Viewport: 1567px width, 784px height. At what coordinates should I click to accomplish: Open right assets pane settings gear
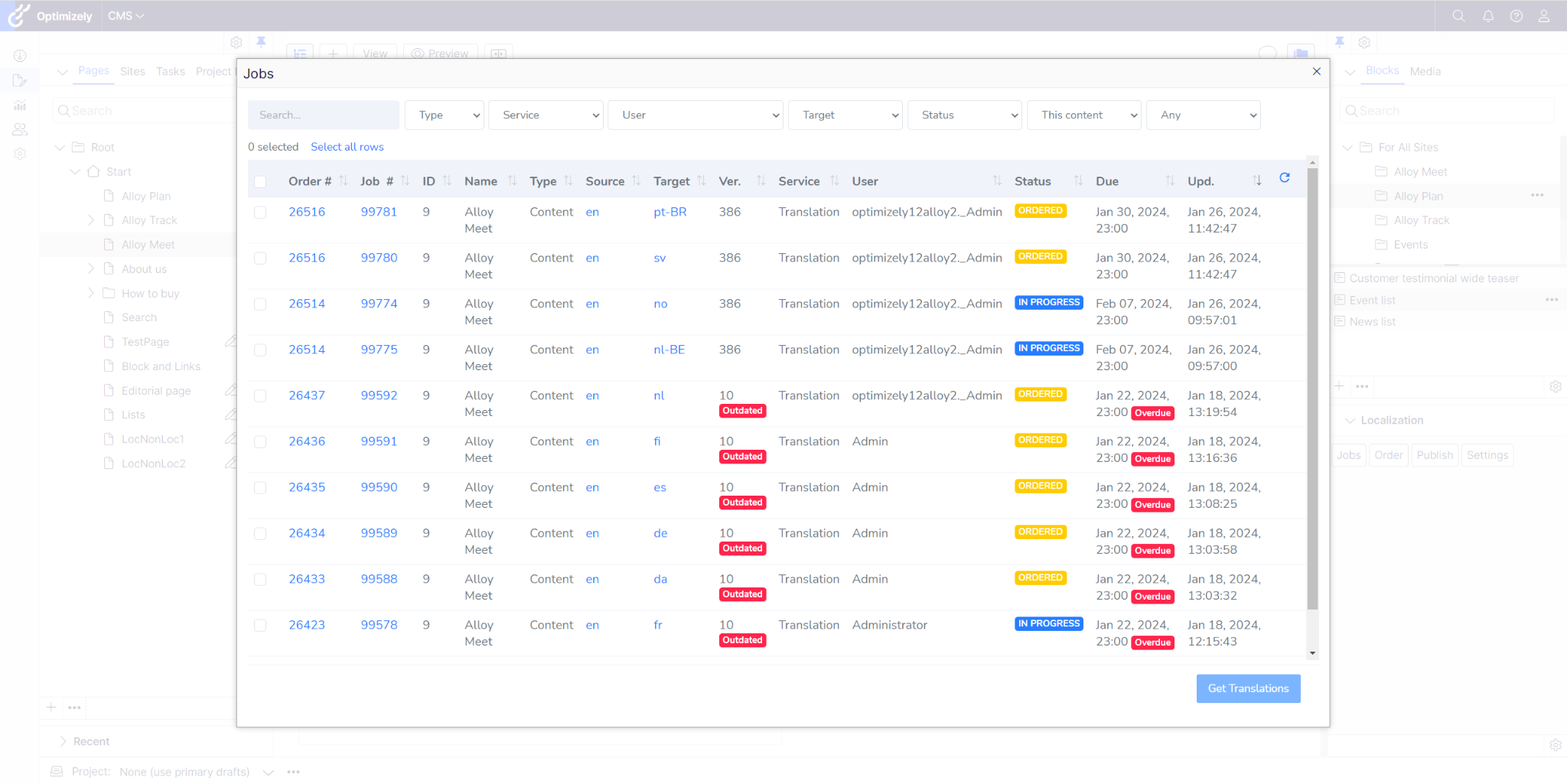[x=1364, y=43]
